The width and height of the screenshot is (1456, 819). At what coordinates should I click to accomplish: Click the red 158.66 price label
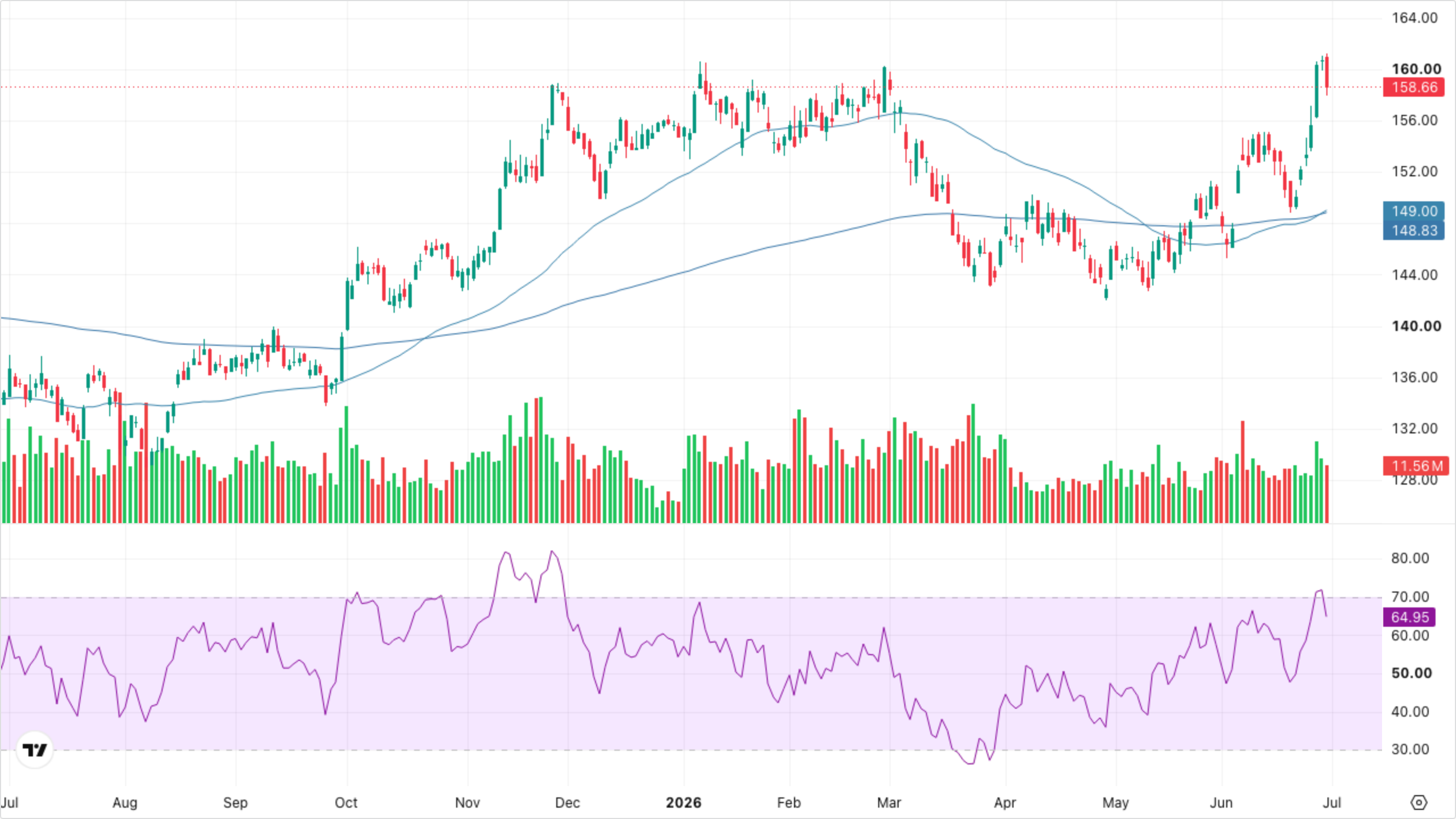tap(1414, 87)
